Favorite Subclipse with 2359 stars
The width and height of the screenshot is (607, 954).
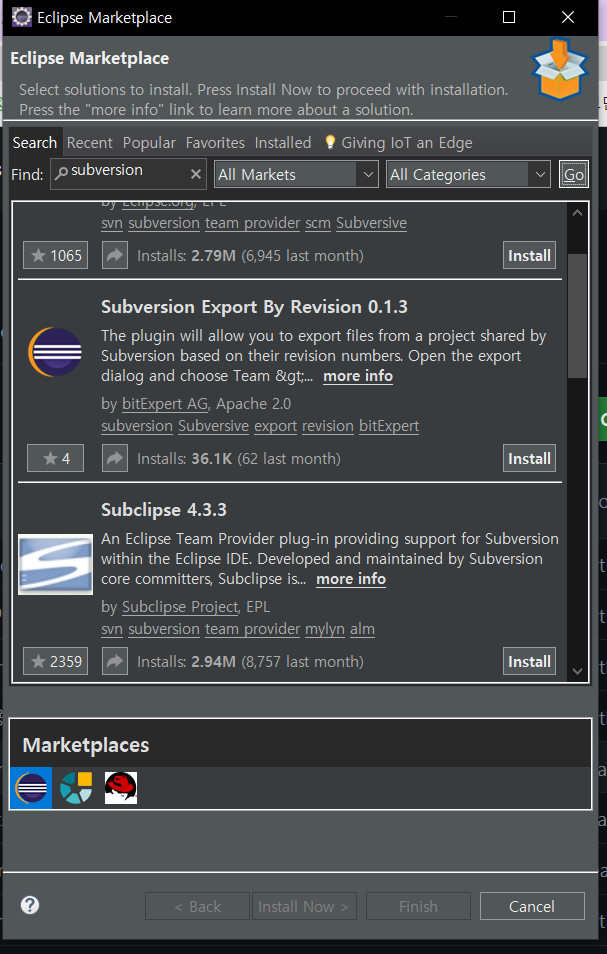[55, 661]
